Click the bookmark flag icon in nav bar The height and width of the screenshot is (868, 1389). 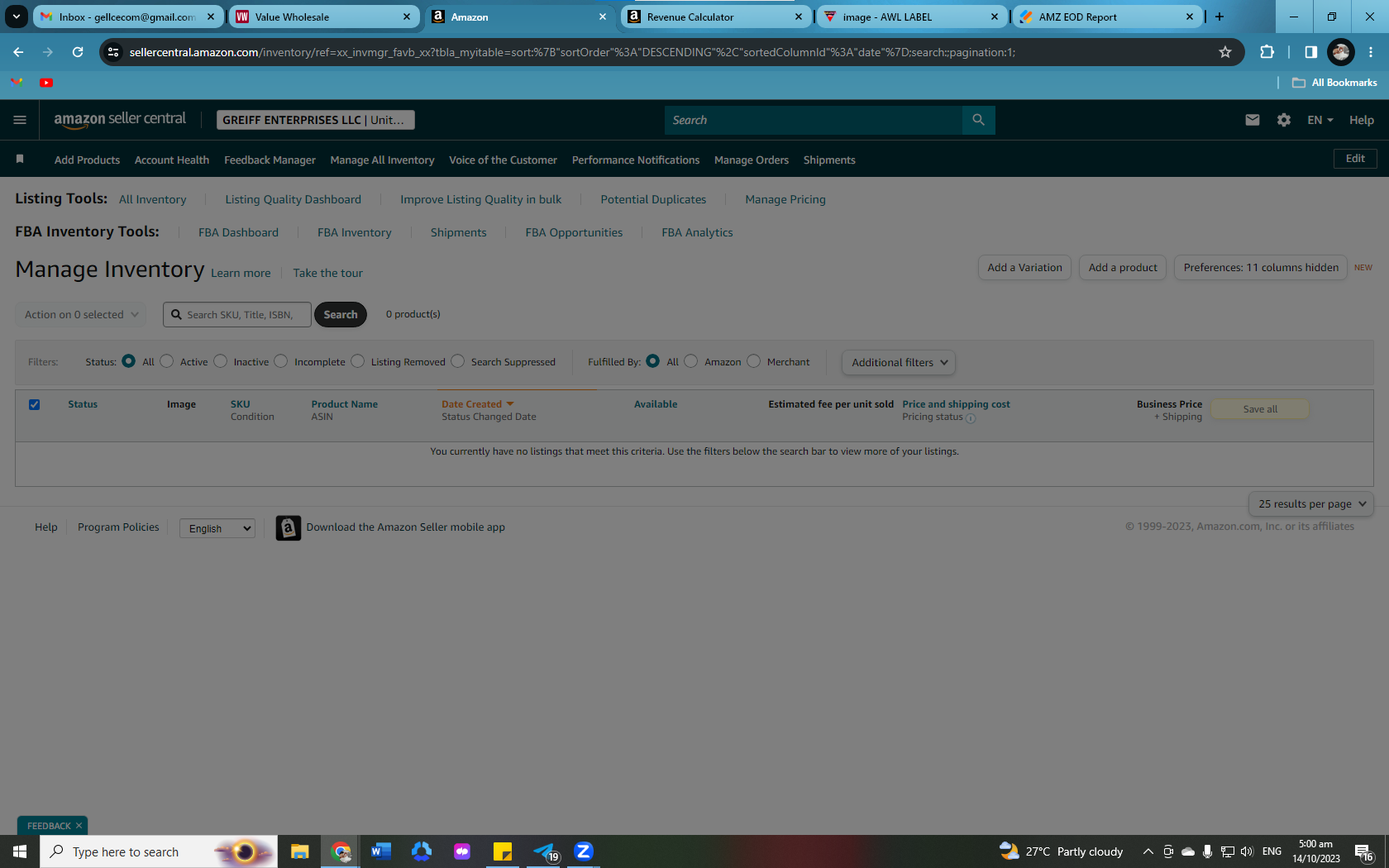tap(20, 159)
